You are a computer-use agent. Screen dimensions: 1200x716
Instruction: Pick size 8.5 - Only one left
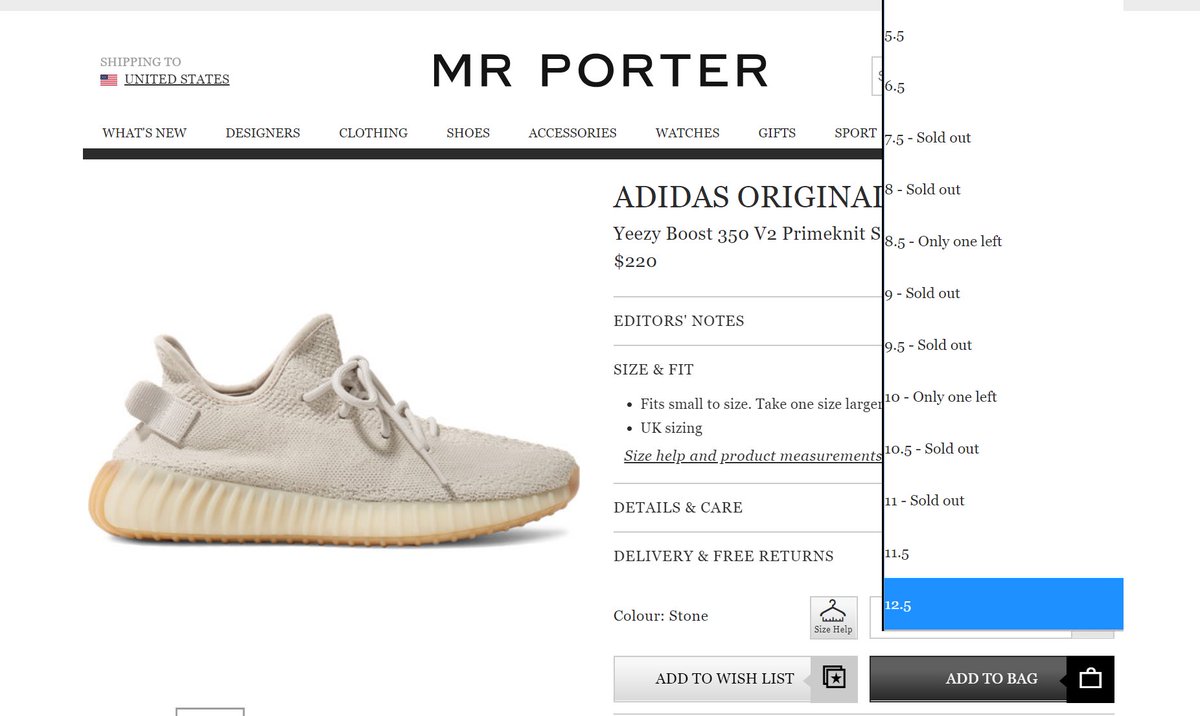(1003, 241)
